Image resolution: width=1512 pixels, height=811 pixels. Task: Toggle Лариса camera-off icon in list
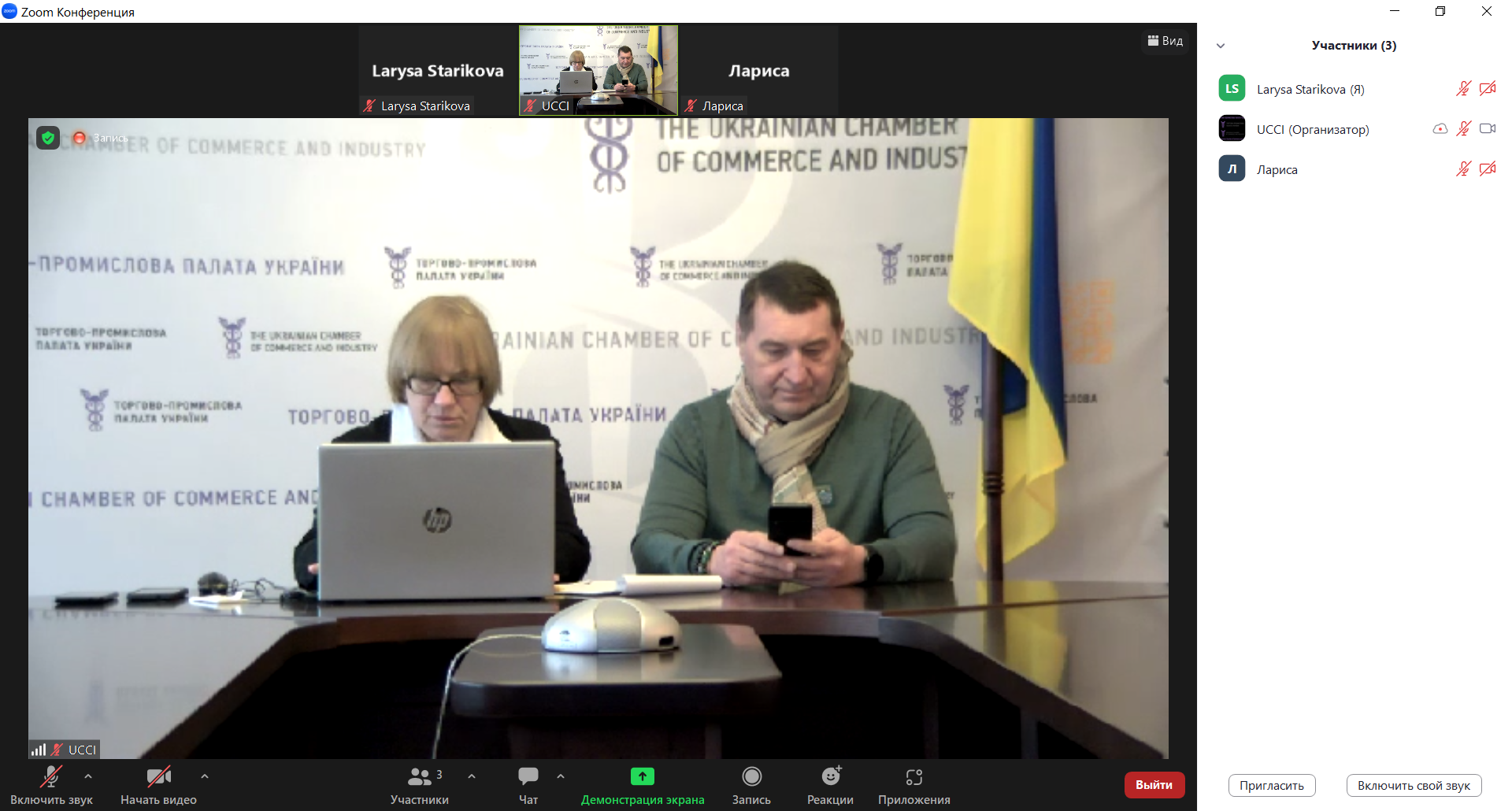[x=1488, y=168]
